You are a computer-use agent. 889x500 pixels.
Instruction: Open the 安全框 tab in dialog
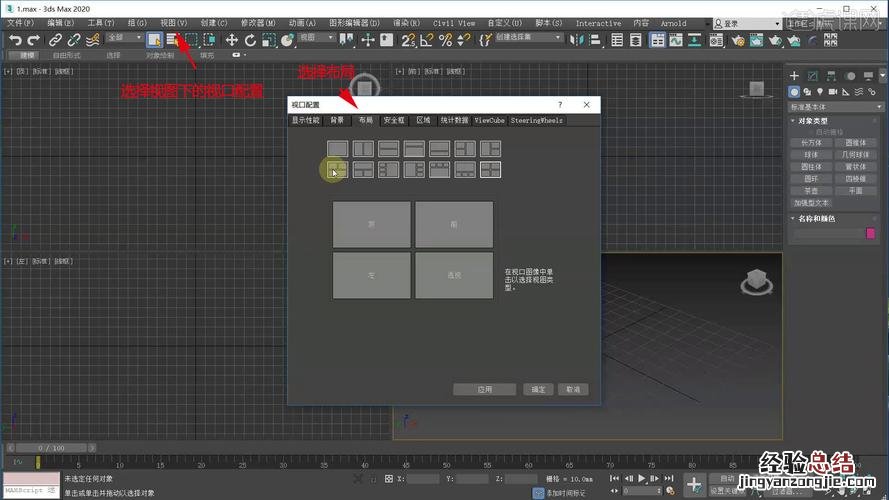[394, 120]
